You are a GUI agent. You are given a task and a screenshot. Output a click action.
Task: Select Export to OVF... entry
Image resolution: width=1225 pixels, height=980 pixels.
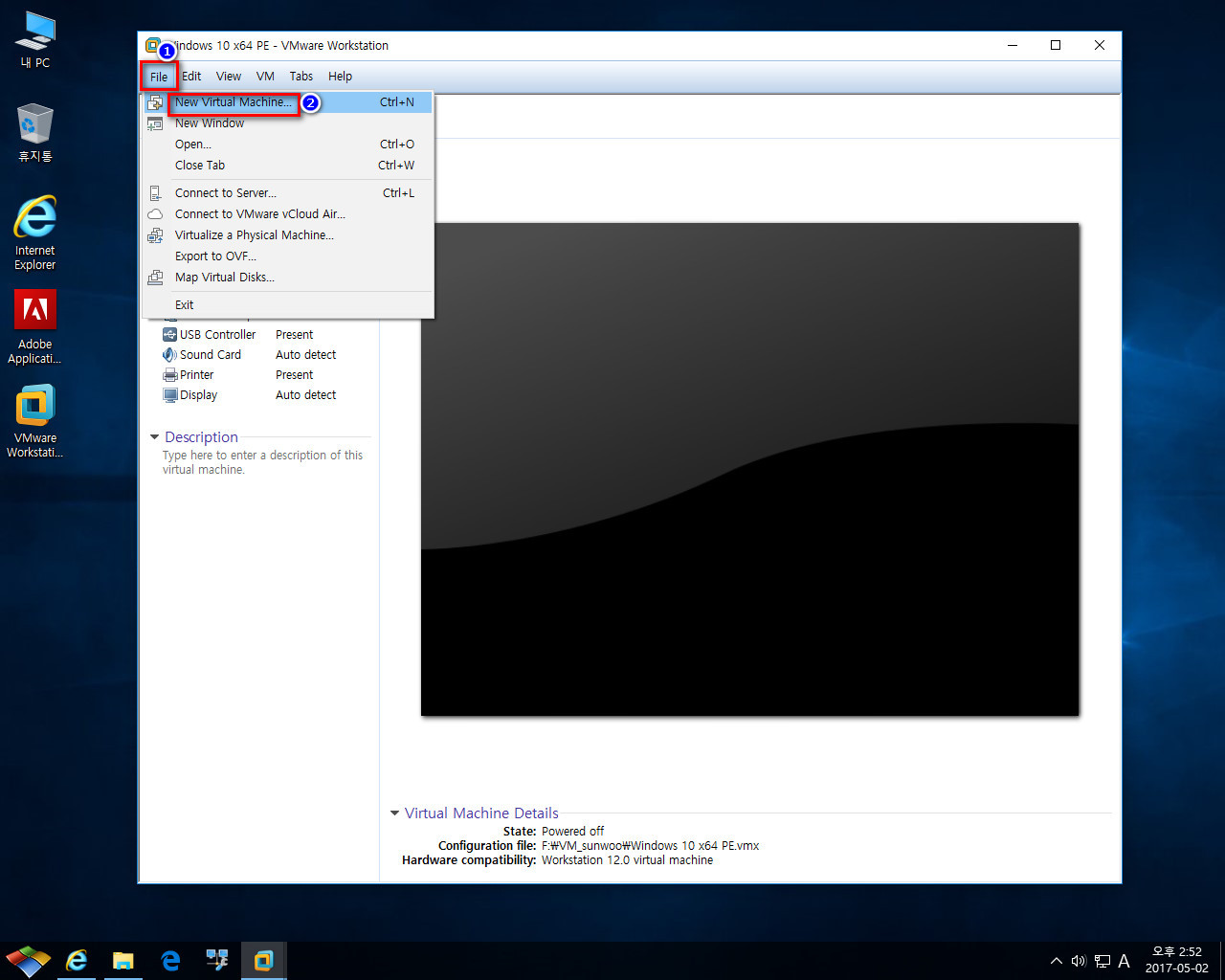click(288, 256)
